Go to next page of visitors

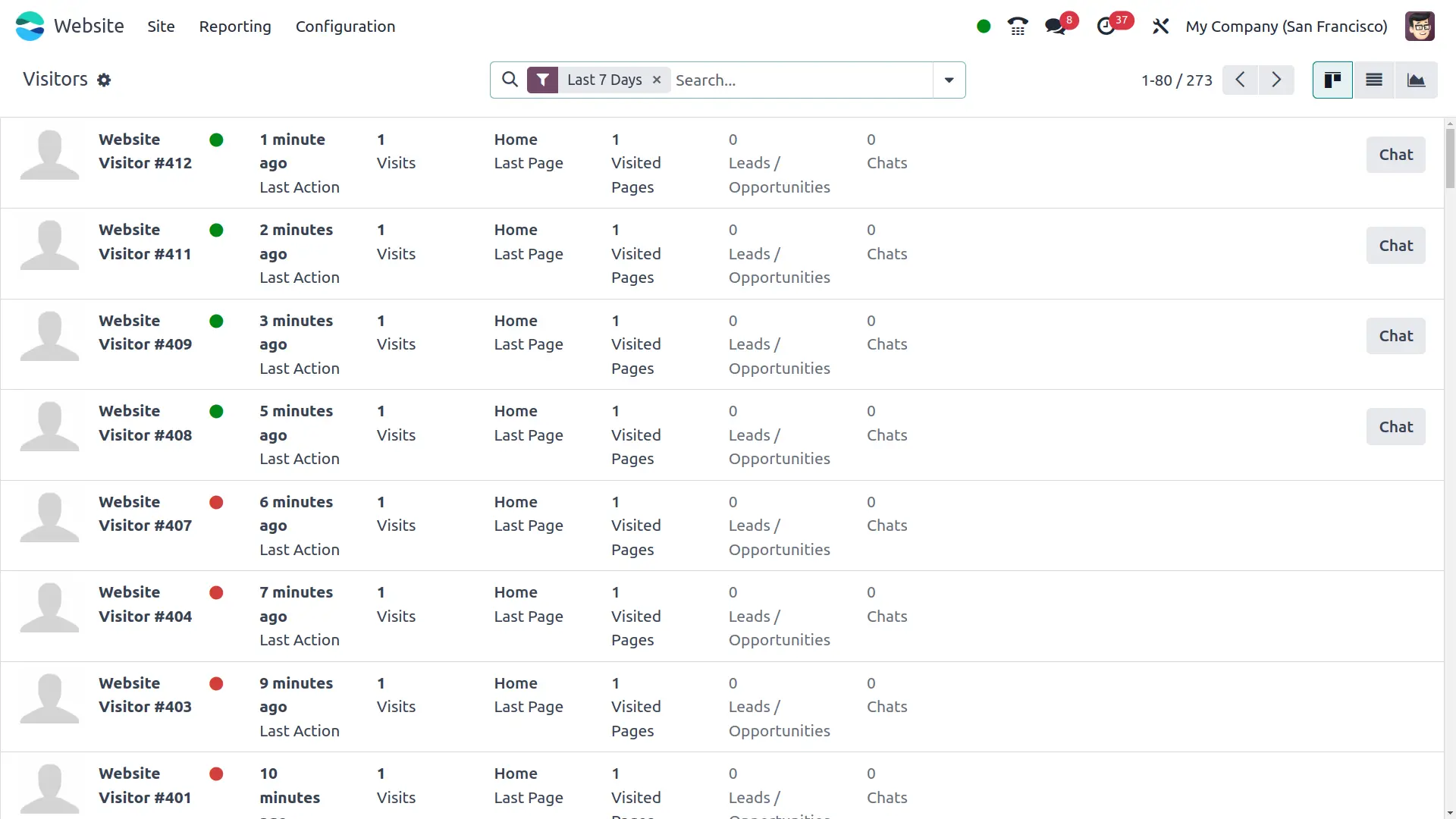[x=1276, y=80]
